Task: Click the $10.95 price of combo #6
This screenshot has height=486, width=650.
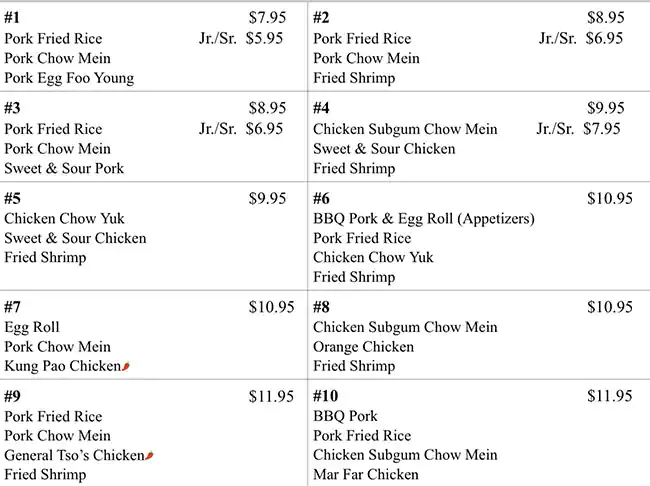Action: (x=609, y=199)
